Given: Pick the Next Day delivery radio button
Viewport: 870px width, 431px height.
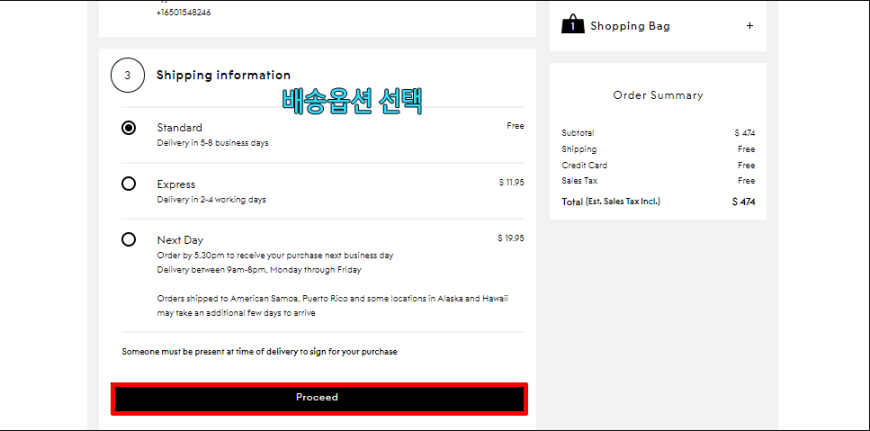Looking at the screenshot, I should 128,240.
